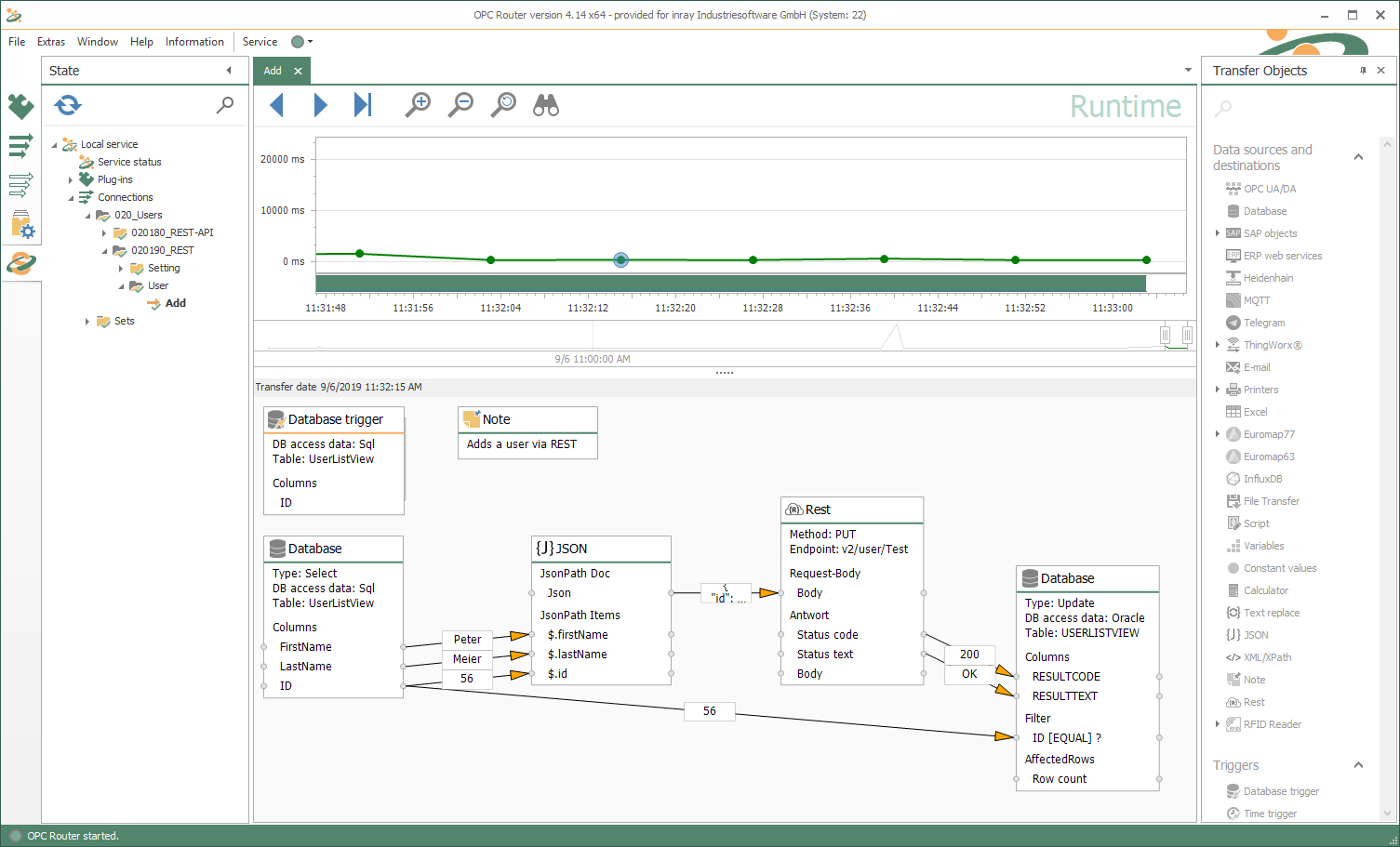The image size is (1400, 847).
Task: Select the MQTT transfer object
Action: pyautogui.click(x=1256, y=300)
